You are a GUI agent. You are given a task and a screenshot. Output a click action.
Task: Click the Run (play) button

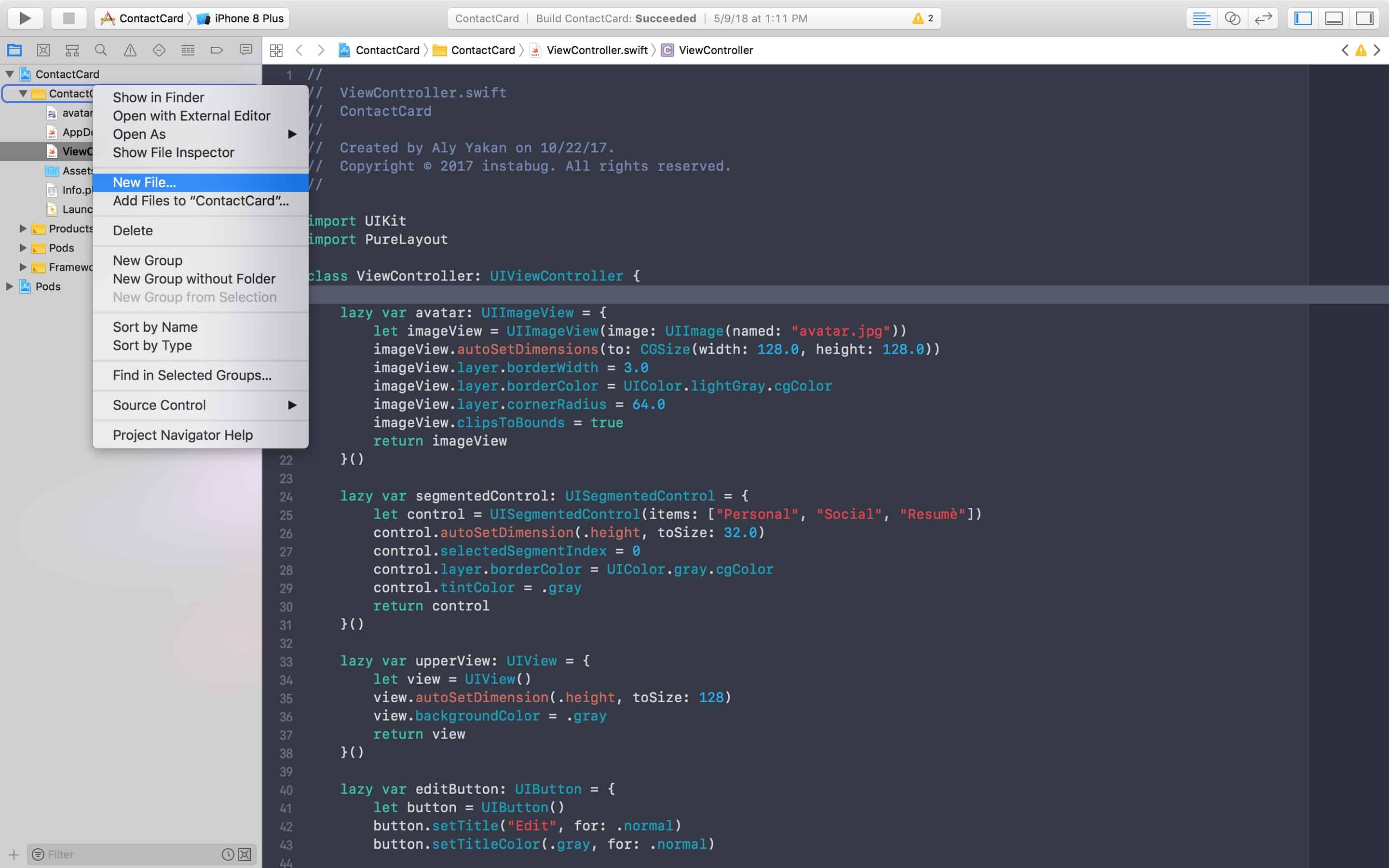(x=25, y=18)
